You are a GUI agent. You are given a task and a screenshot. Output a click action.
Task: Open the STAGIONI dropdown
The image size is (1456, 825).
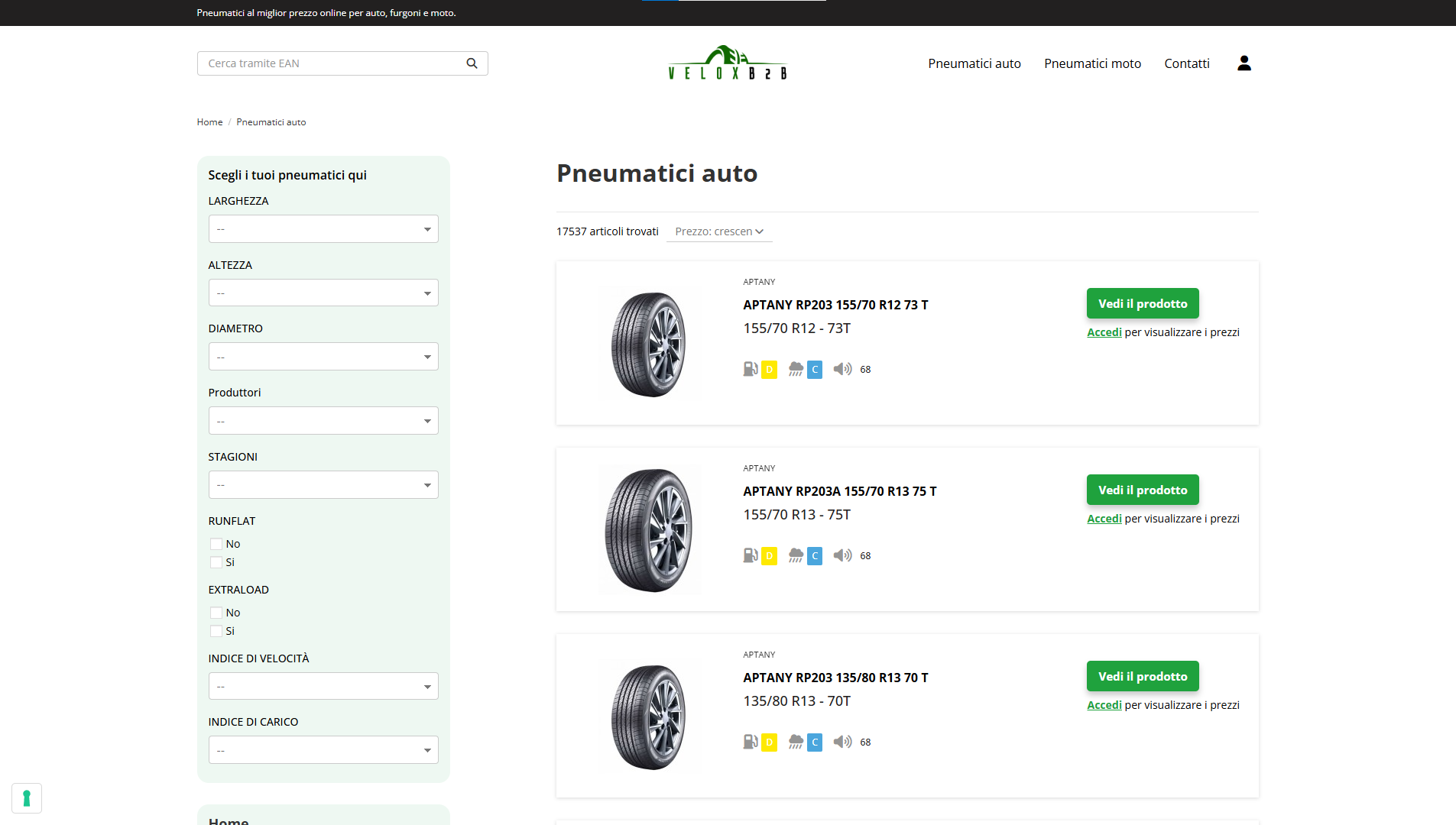[323, 485]
